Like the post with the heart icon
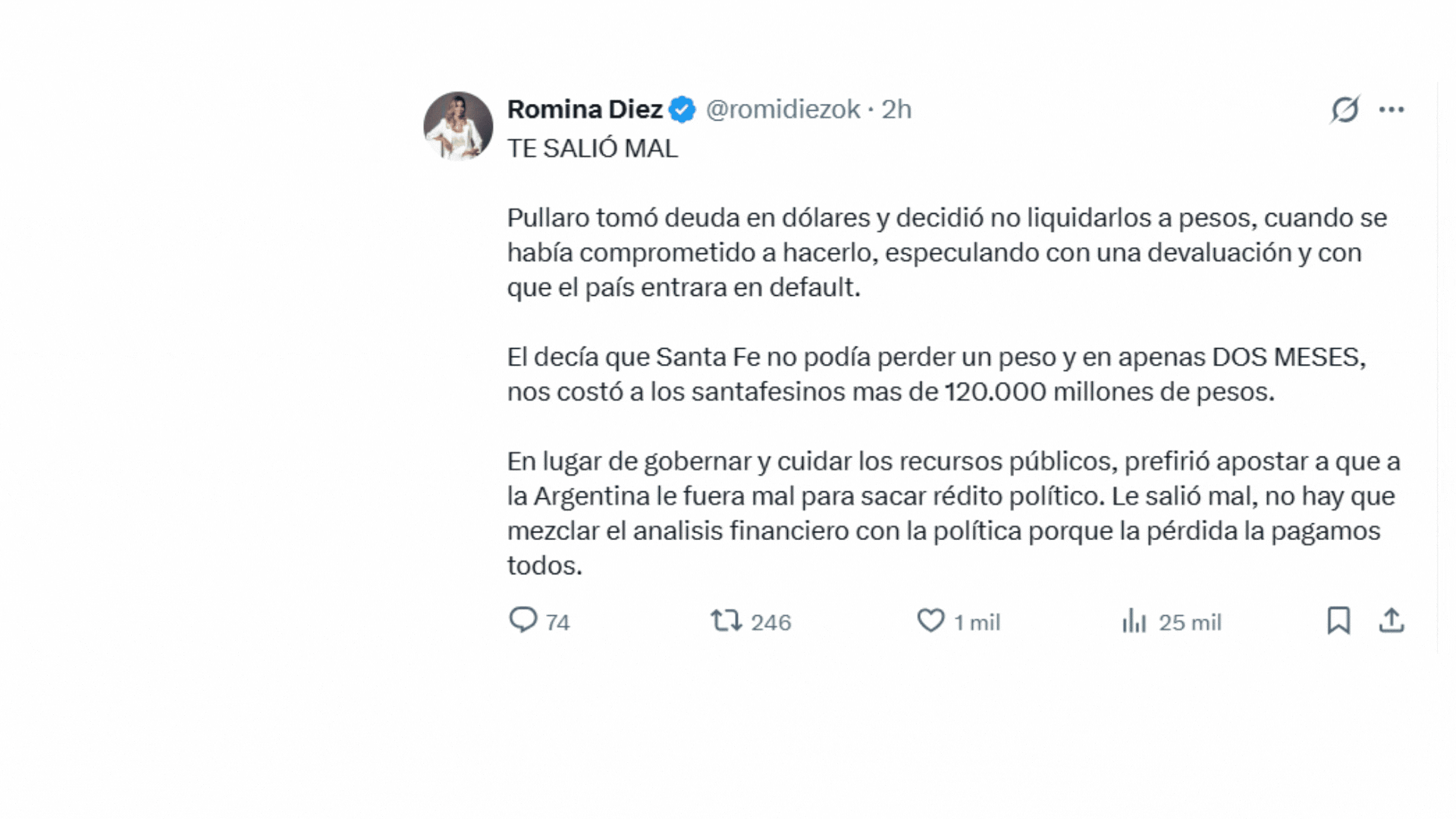Image resolution: width=1456 pixels, height=819 pixels. (930, 620)
